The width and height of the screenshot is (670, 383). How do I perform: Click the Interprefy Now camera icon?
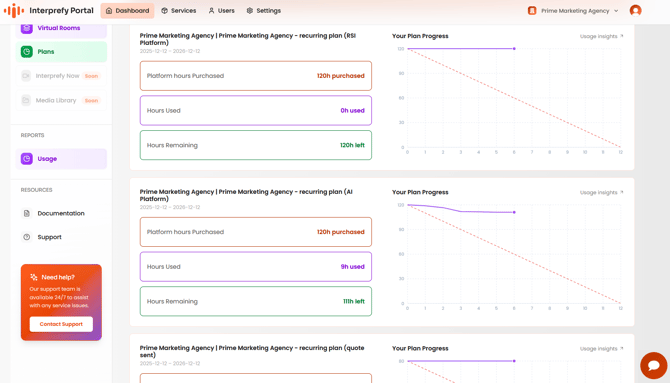pos(26,76)
